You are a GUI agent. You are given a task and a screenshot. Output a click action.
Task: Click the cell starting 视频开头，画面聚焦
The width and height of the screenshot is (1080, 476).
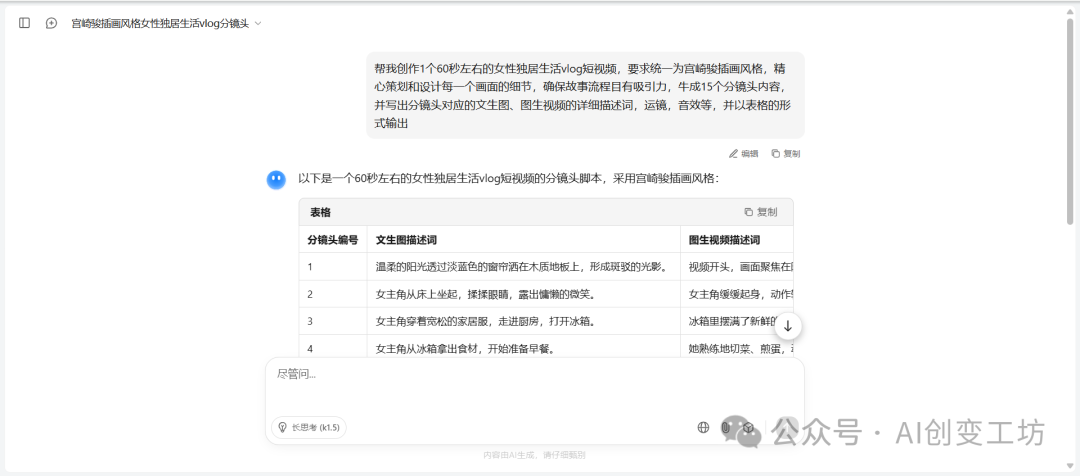tap(736, 267)
